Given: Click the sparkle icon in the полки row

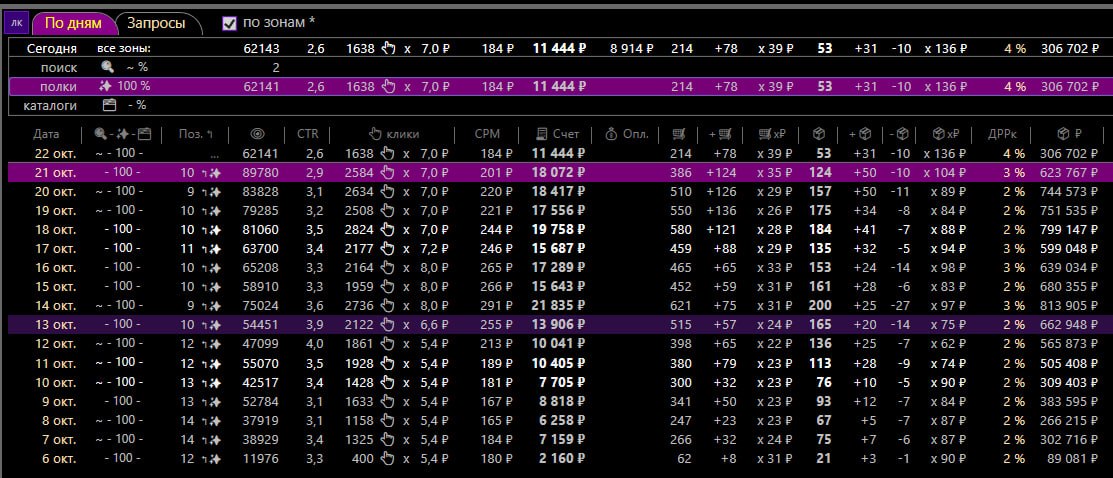Looking at the screenshot, I should point(107,87).
